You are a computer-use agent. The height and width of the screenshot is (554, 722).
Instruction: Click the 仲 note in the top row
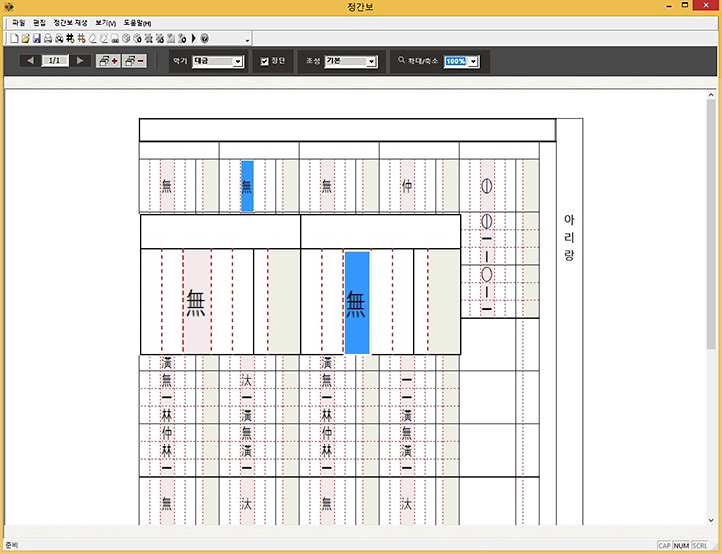pyautogui.click(x=407, y=186)
